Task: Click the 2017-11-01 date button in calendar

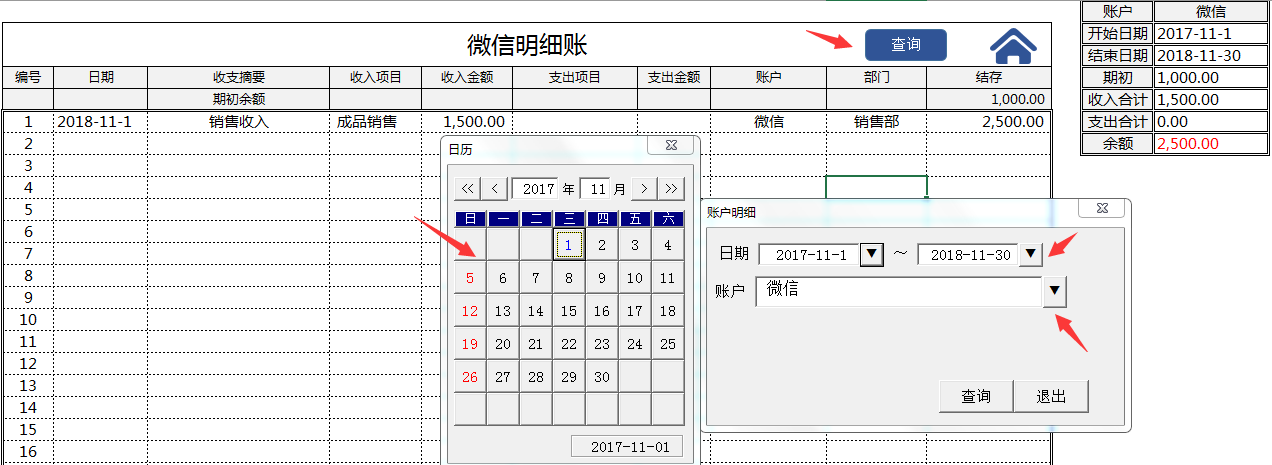Action: coord(629,447)
